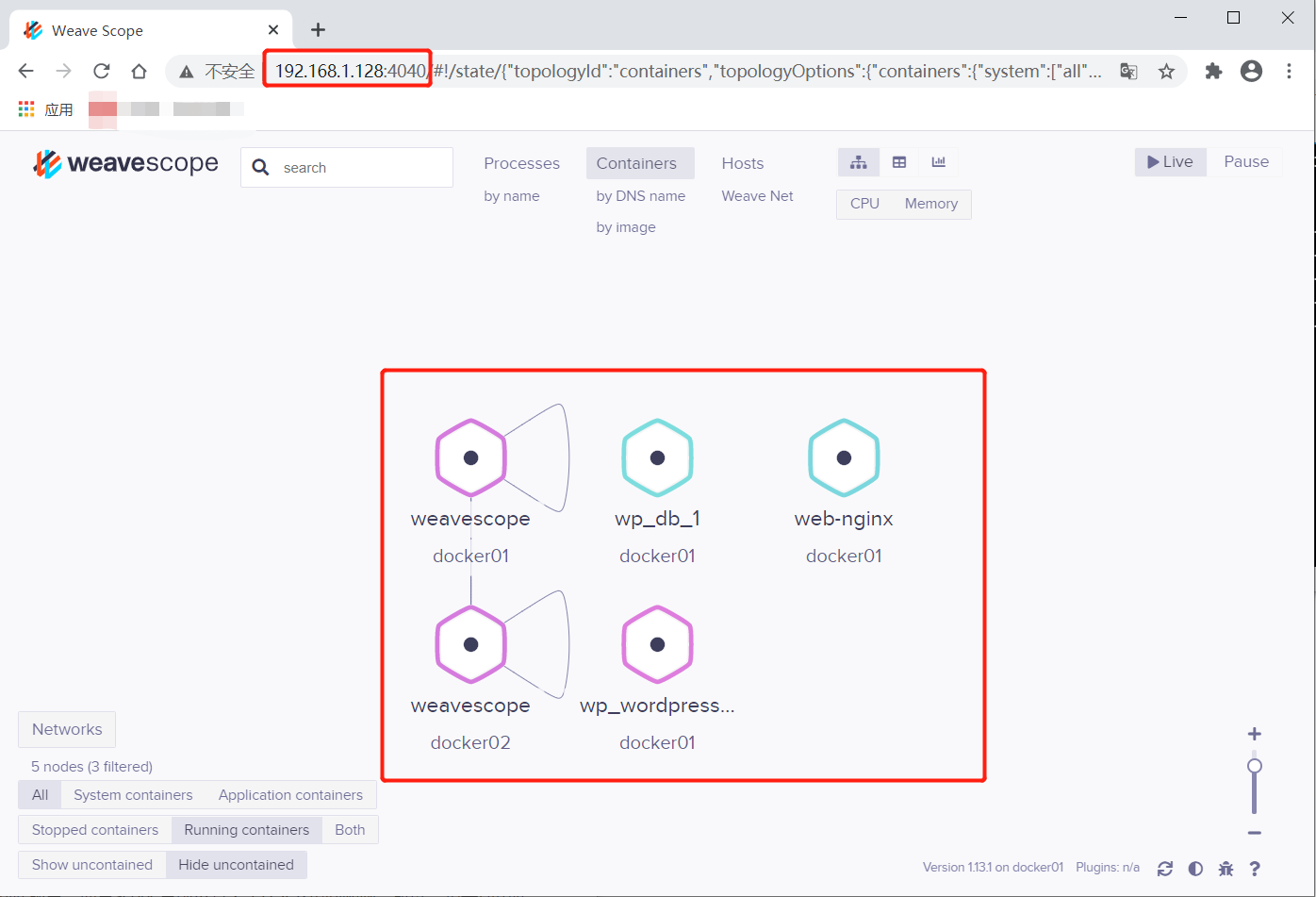Open the debug bug icon
The width and height of the screenshot is (1316, 897).
(1226, 869)
